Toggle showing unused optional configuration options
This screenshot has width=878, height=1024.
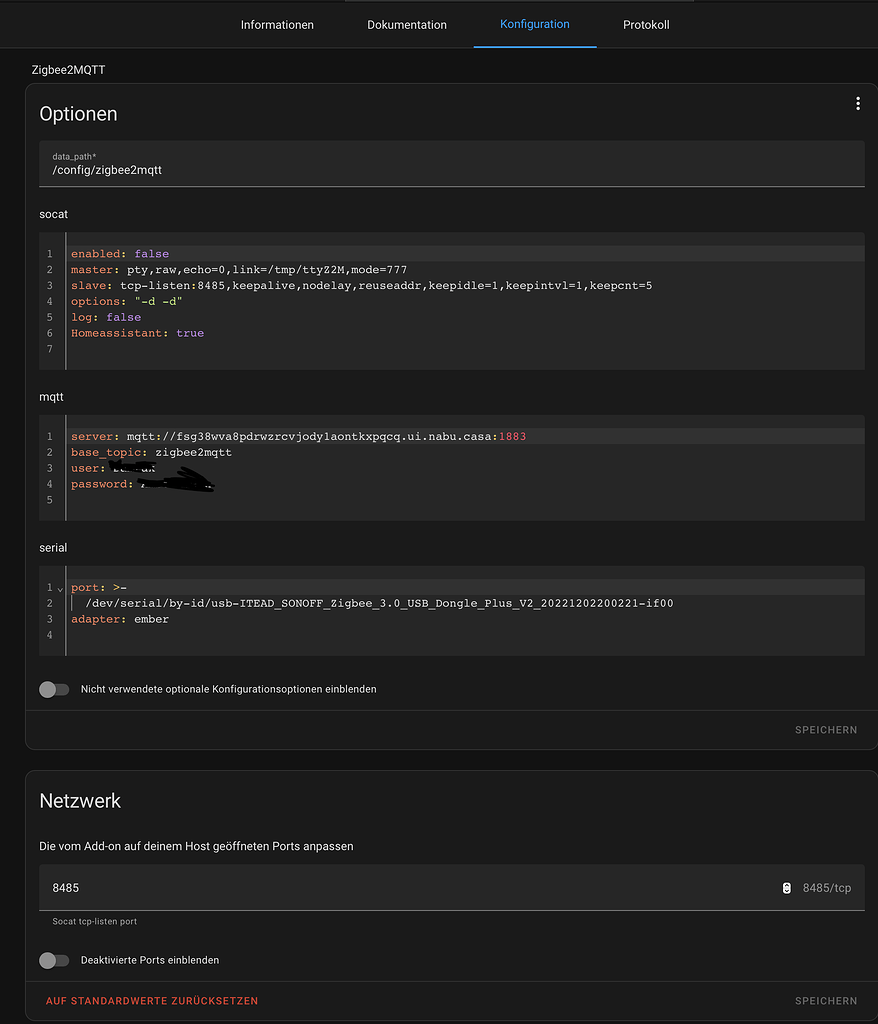[x=54, y=689]
